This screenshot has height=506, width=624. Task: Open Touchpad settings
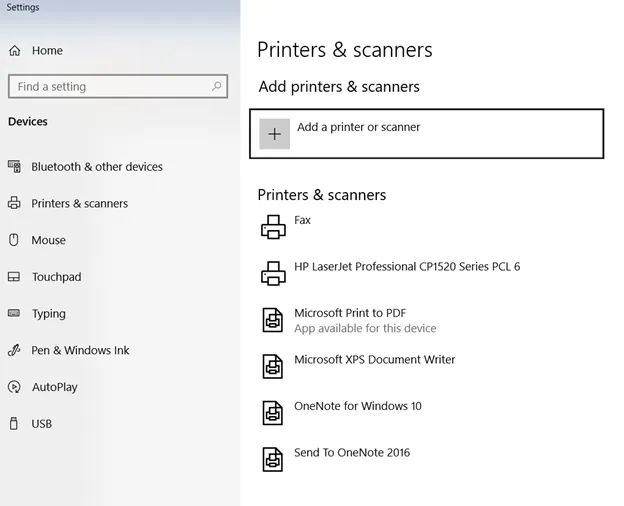[x=57, y=277]
